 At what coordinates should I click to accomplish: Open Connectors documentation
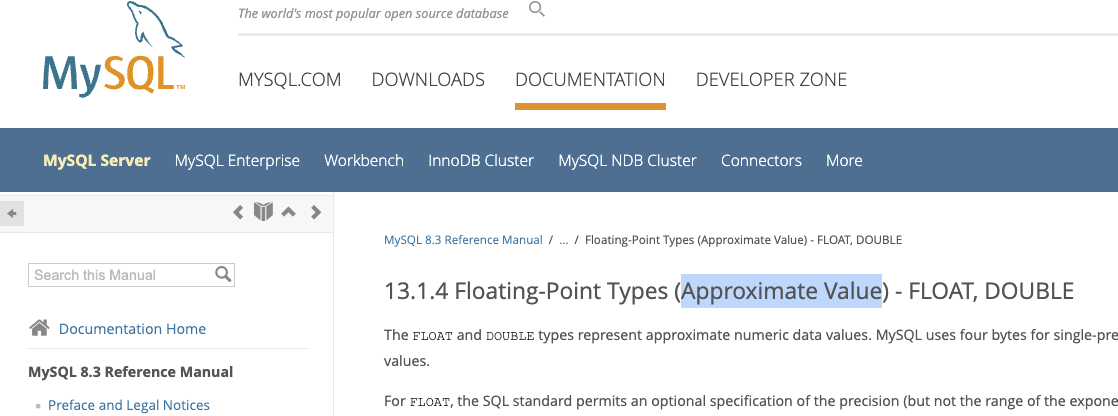click(761, 161)
